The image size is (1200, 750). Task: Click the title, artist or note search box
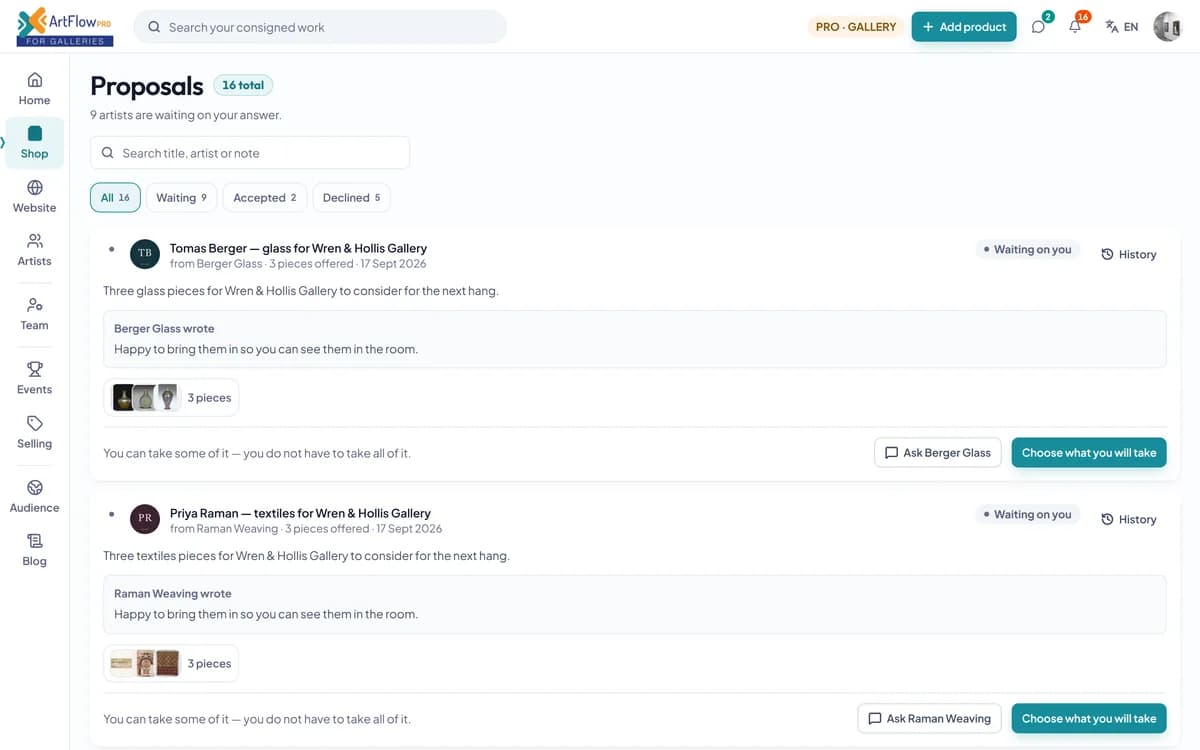coord(250,153)
